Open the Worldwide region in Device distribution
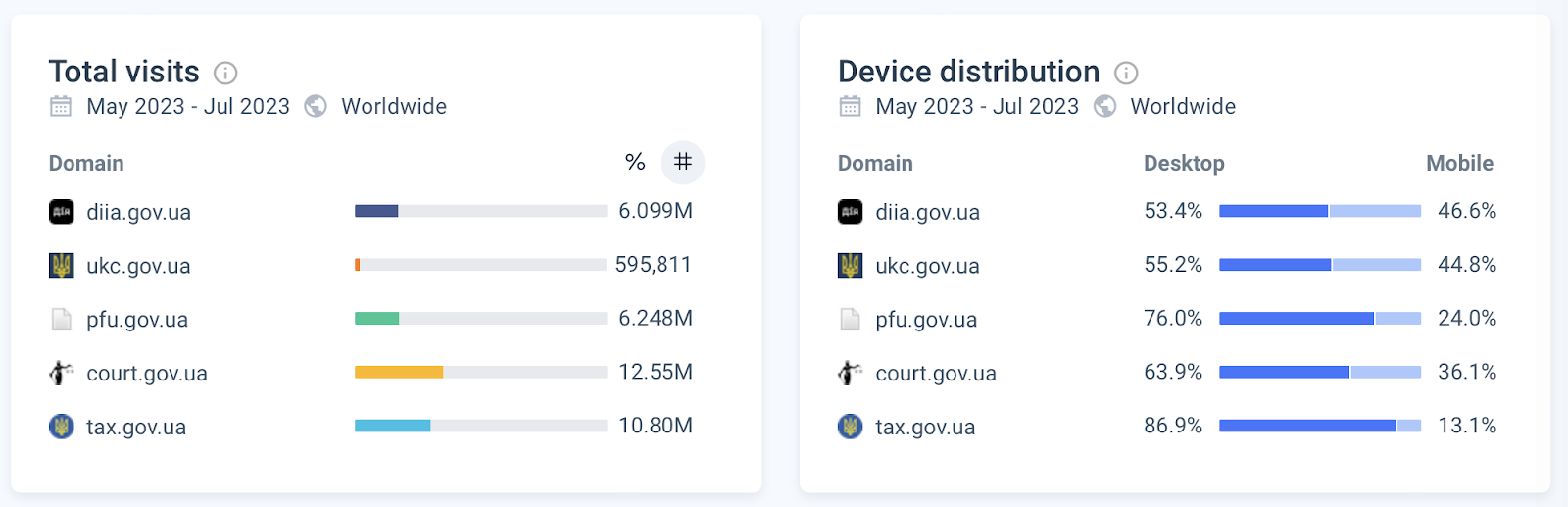Image resolution: width=1568 pixels, height=507 pixels. pos(1183,106)
